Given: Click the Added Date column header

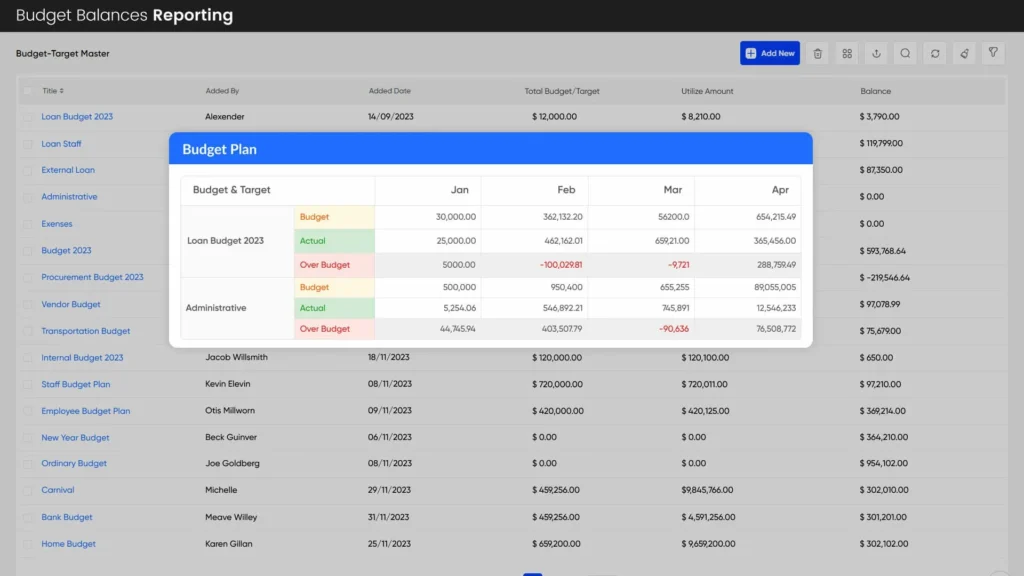Looking at the screenshot, I should pos(389,91).
